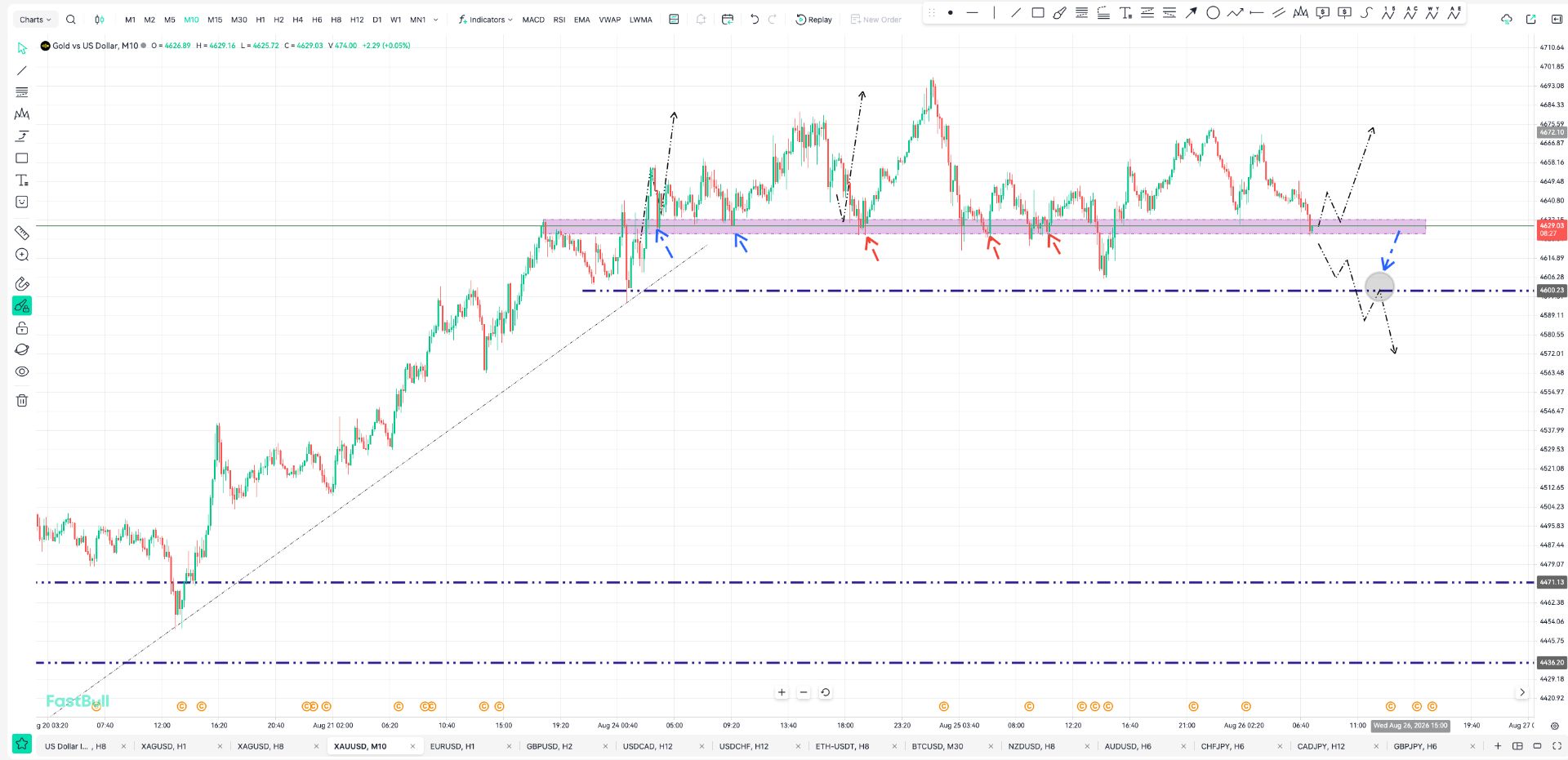Select the dot marker tool
This screenshot has height=760, width=1568.
950,12
